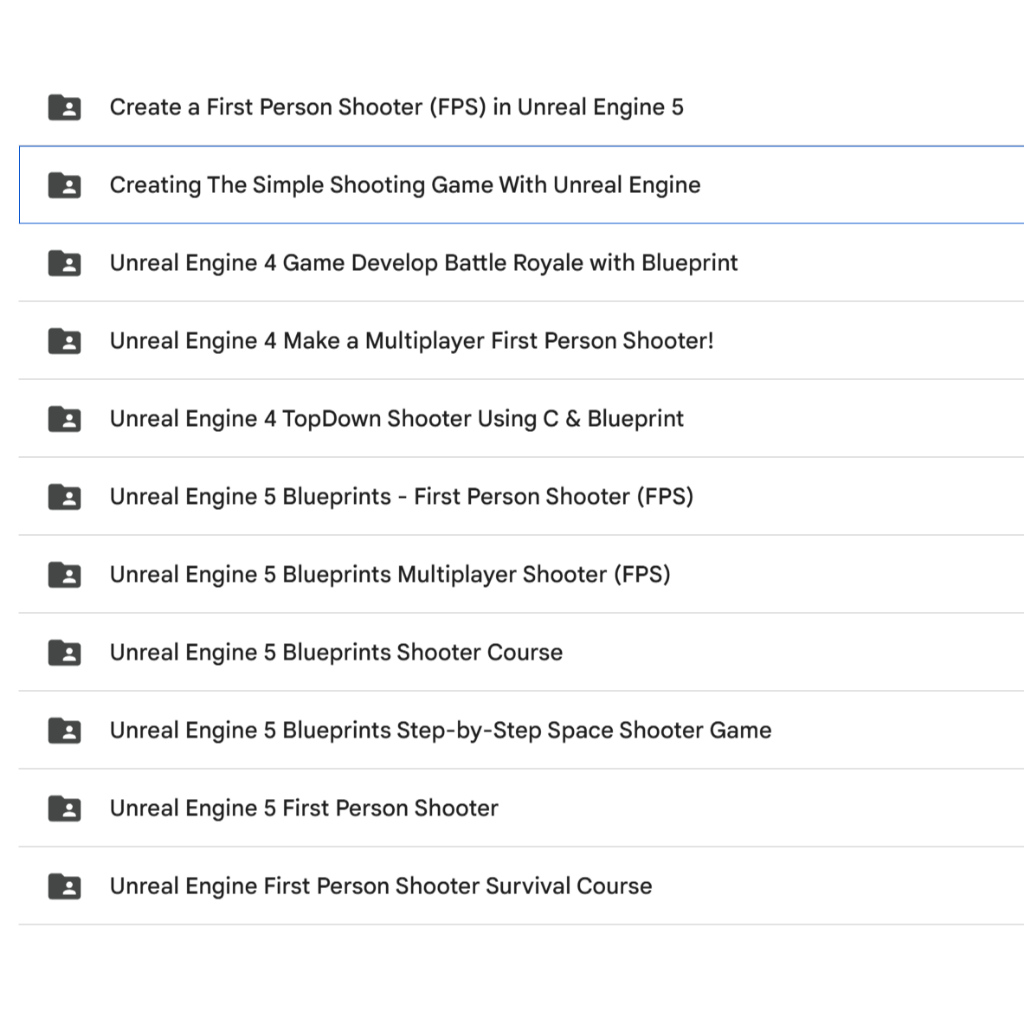Screen dimensions: 1024x1024
Task: Click folder icon for Creating The Simple Shooting Game
Action: tap(65, 185)
